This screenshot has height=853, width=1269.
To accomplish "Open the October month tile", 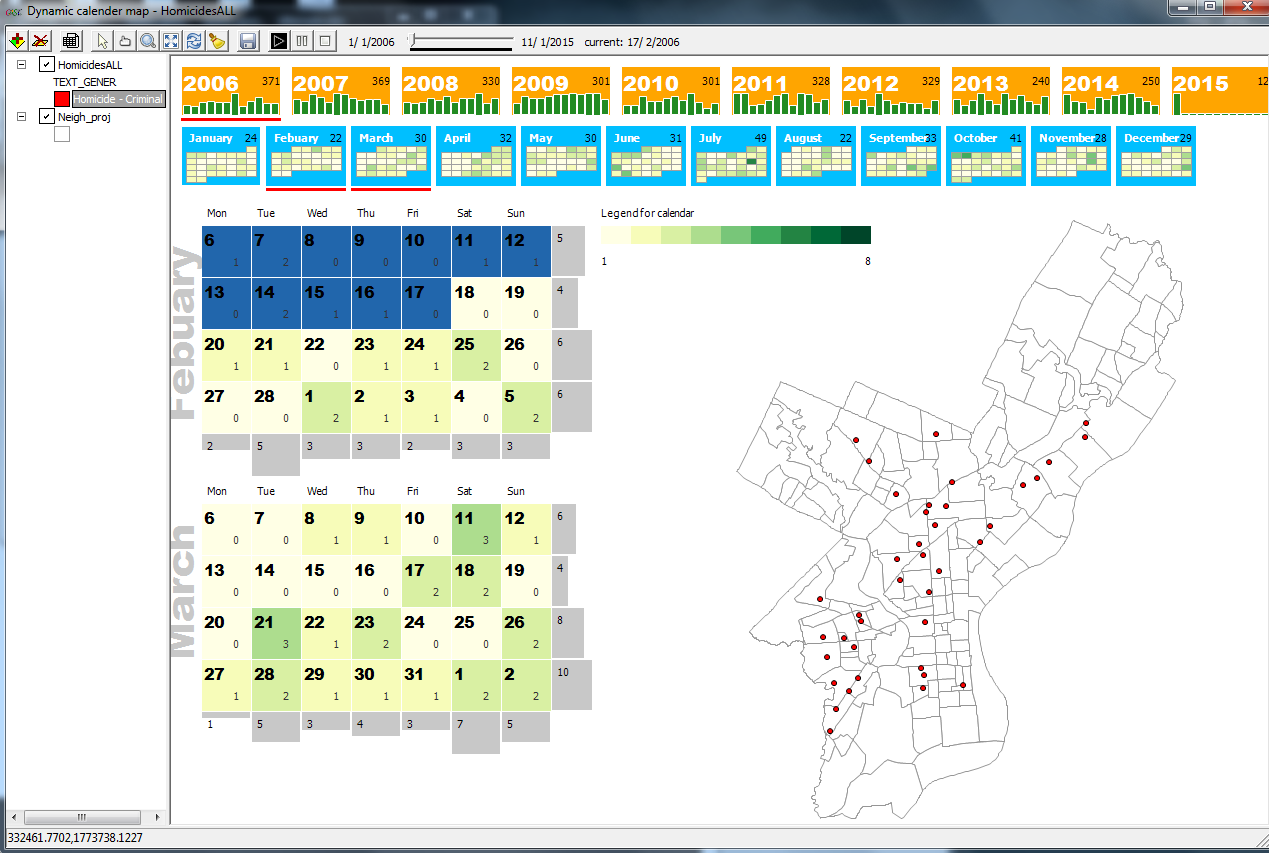I will tap(986, 156).
